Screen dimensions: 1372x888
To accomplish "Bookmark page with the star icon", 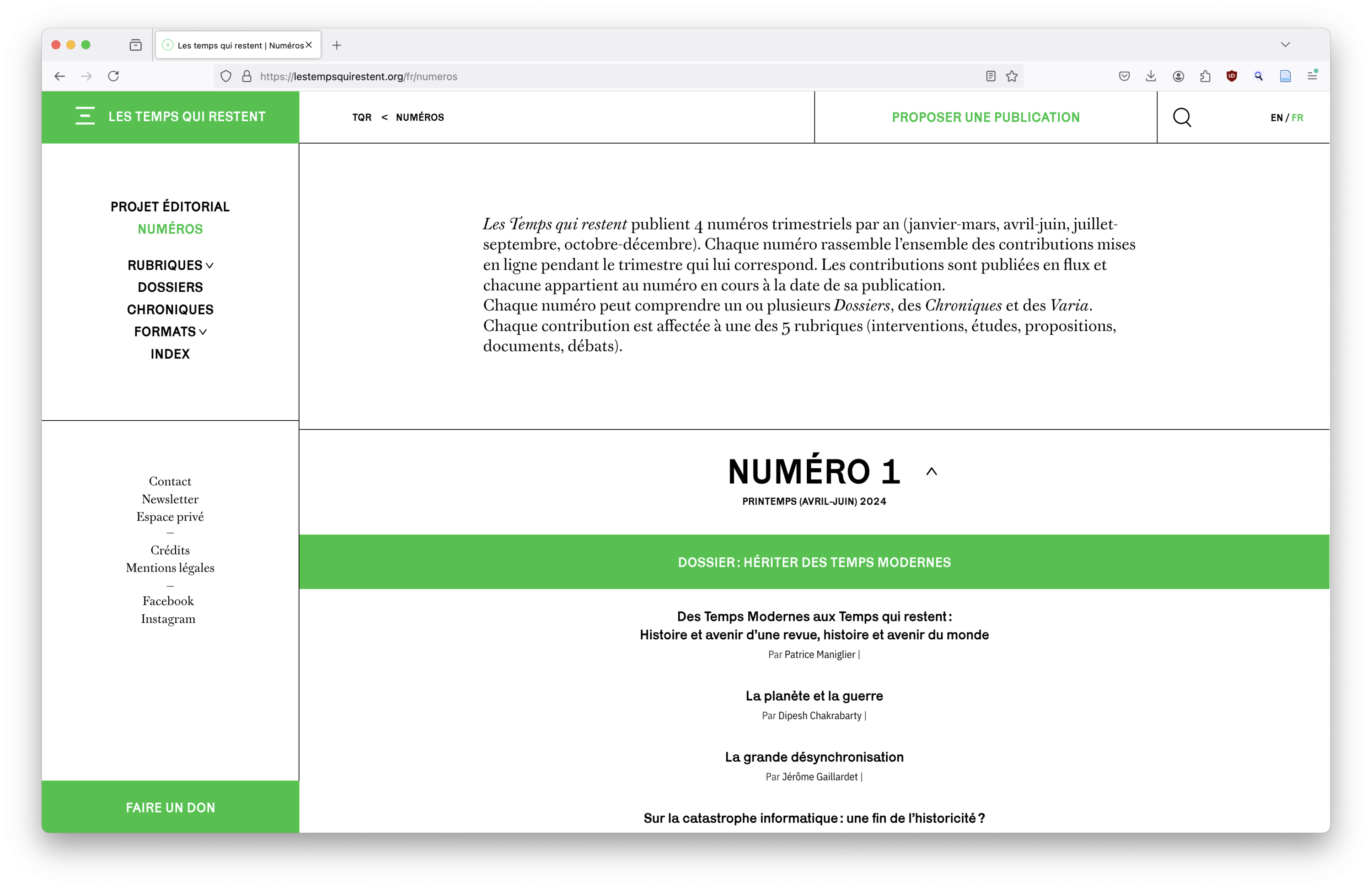I will click(x=1012, y=76).
